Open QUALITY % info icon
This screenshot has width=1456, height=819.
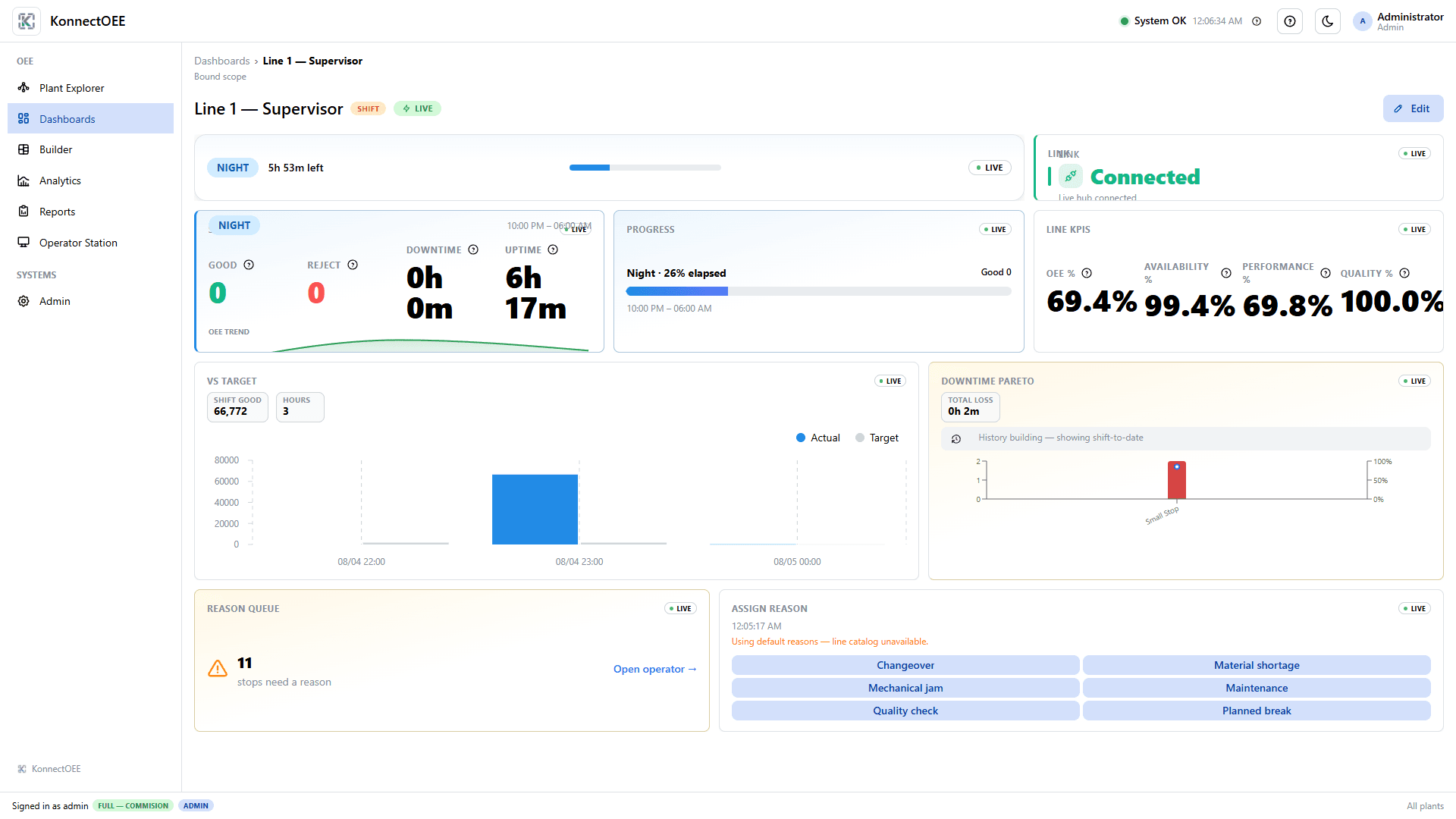tap(1404, 273)
